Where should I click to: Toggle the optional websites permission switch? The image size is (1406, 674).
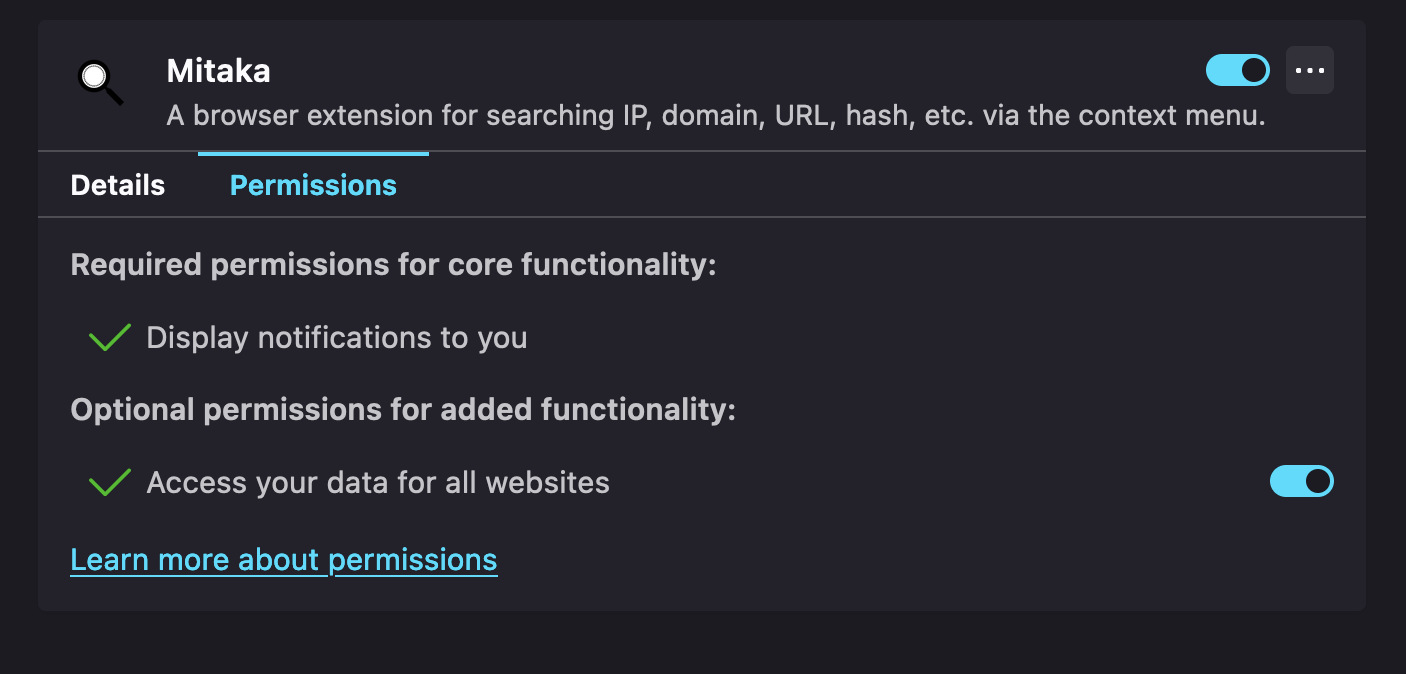pyautogui.click(x=1301, y=481)
